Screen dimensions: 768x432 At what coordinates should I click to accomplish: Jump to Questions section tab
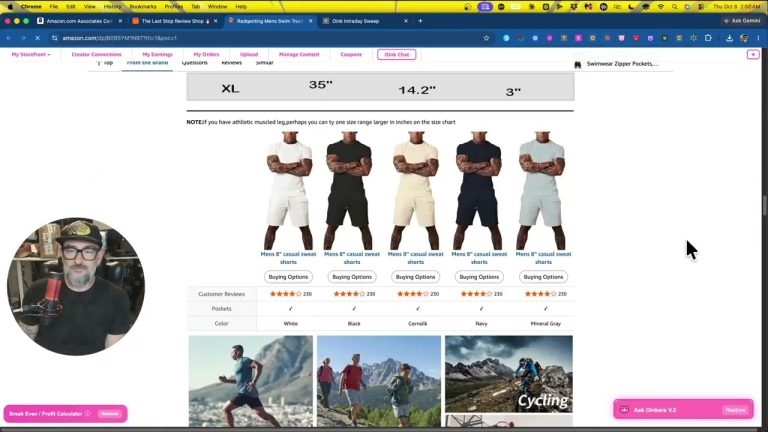tap(194, 63)
